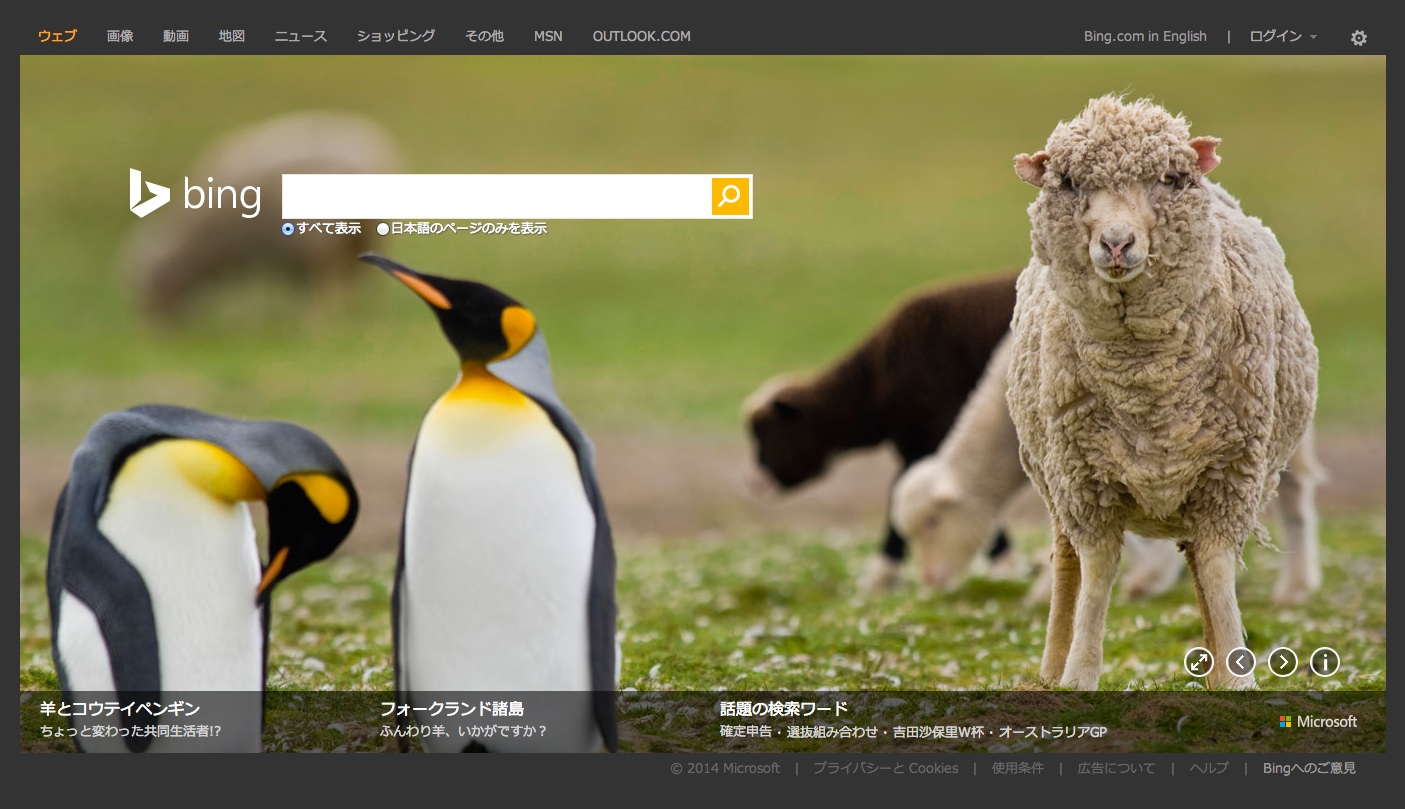Open the OUTLOOK.COM link
1405x809 pixels.
pyautogui.click(x=641, y=36)
